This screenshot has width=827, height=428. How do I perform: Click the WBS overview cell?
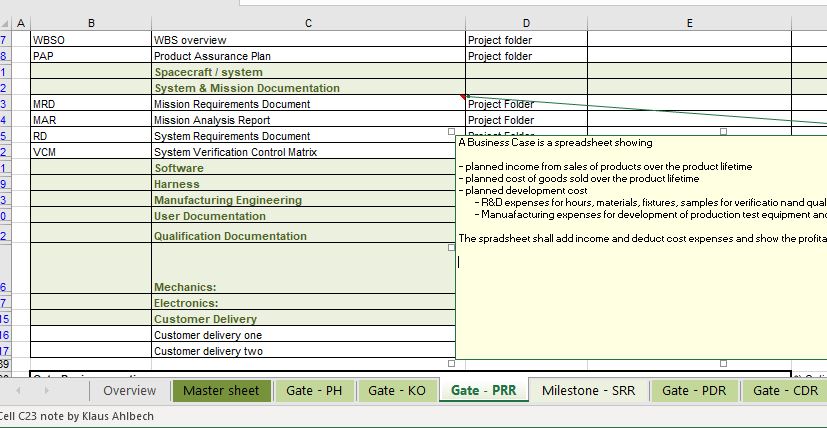click(309, 40)
